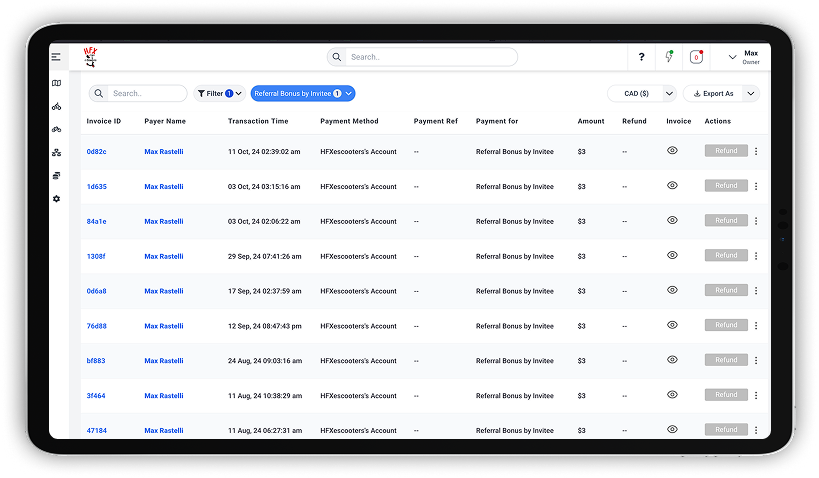The image size is (819, 478).
Task: Select the bikes sidebar icon
Action: (x=56, y=129)
